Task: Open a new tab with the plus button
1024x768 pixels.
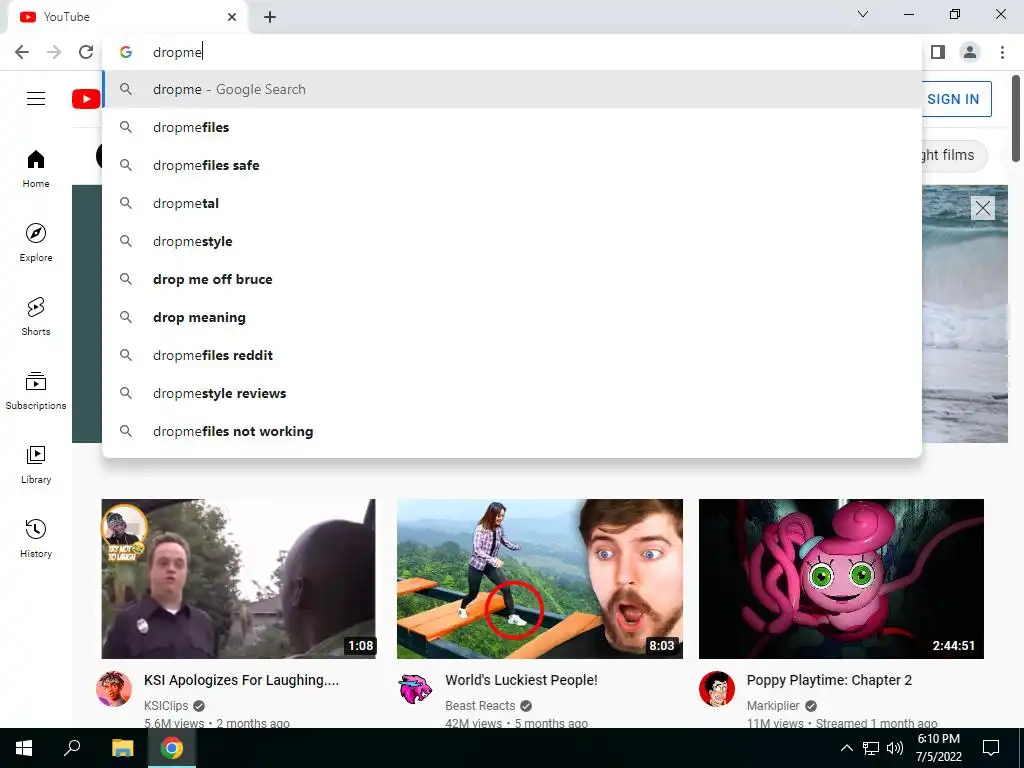Action: coord(270,17)
